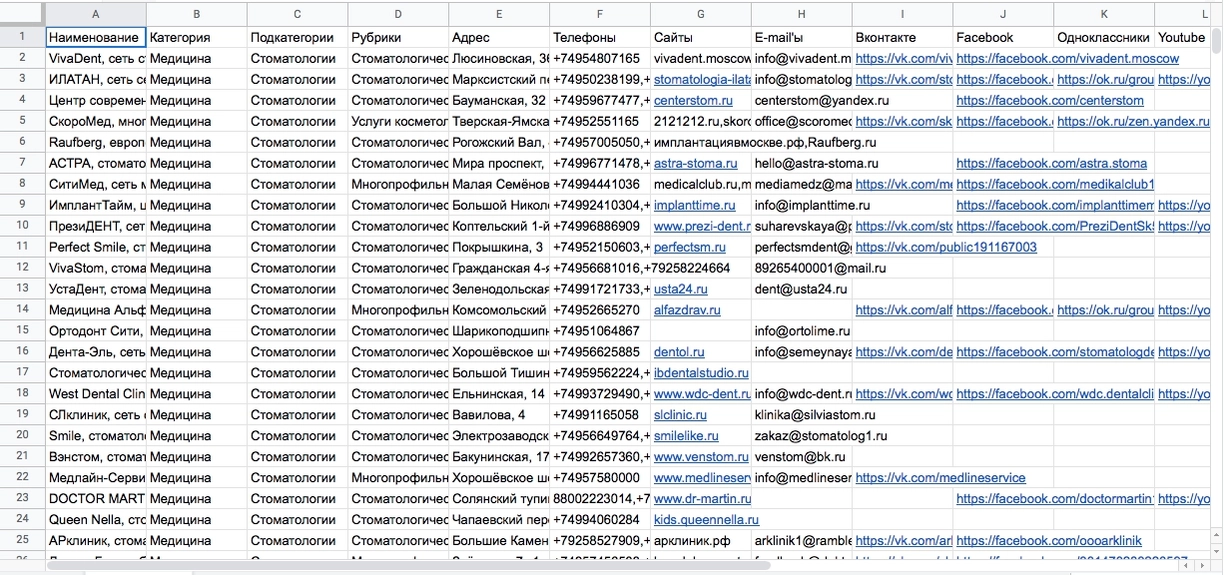Click the Одноклассники header cell
Screen dimensions: 1226x575
pyautogui.click(x=1104, y=37)
